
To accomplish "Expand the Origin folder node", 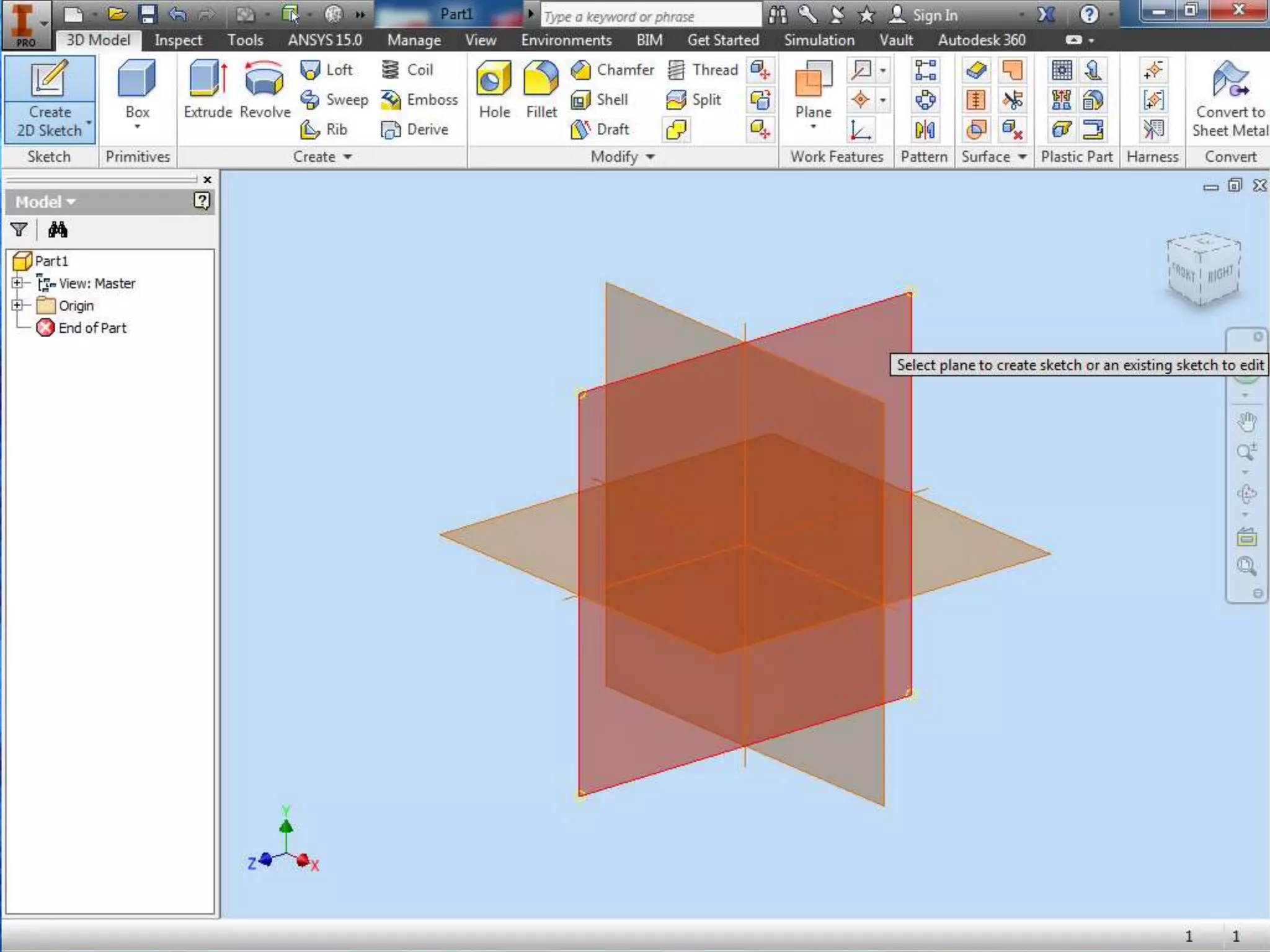I will coord(17,306).
